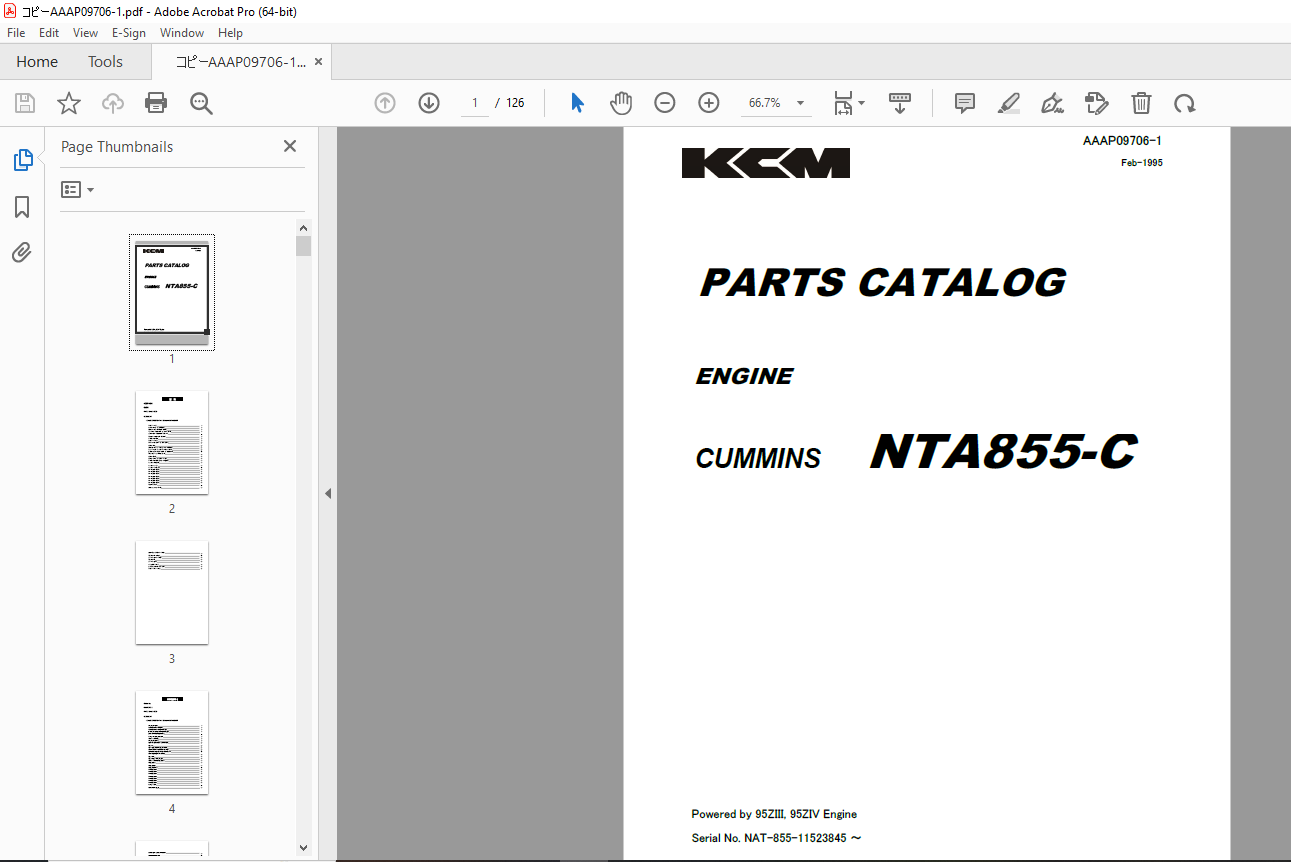This screenshot has height=862, width=1291.
Task: Click the 'Powered by 95ZIII, 95ZIV Engine' line
Action: (x=774, y=814)
